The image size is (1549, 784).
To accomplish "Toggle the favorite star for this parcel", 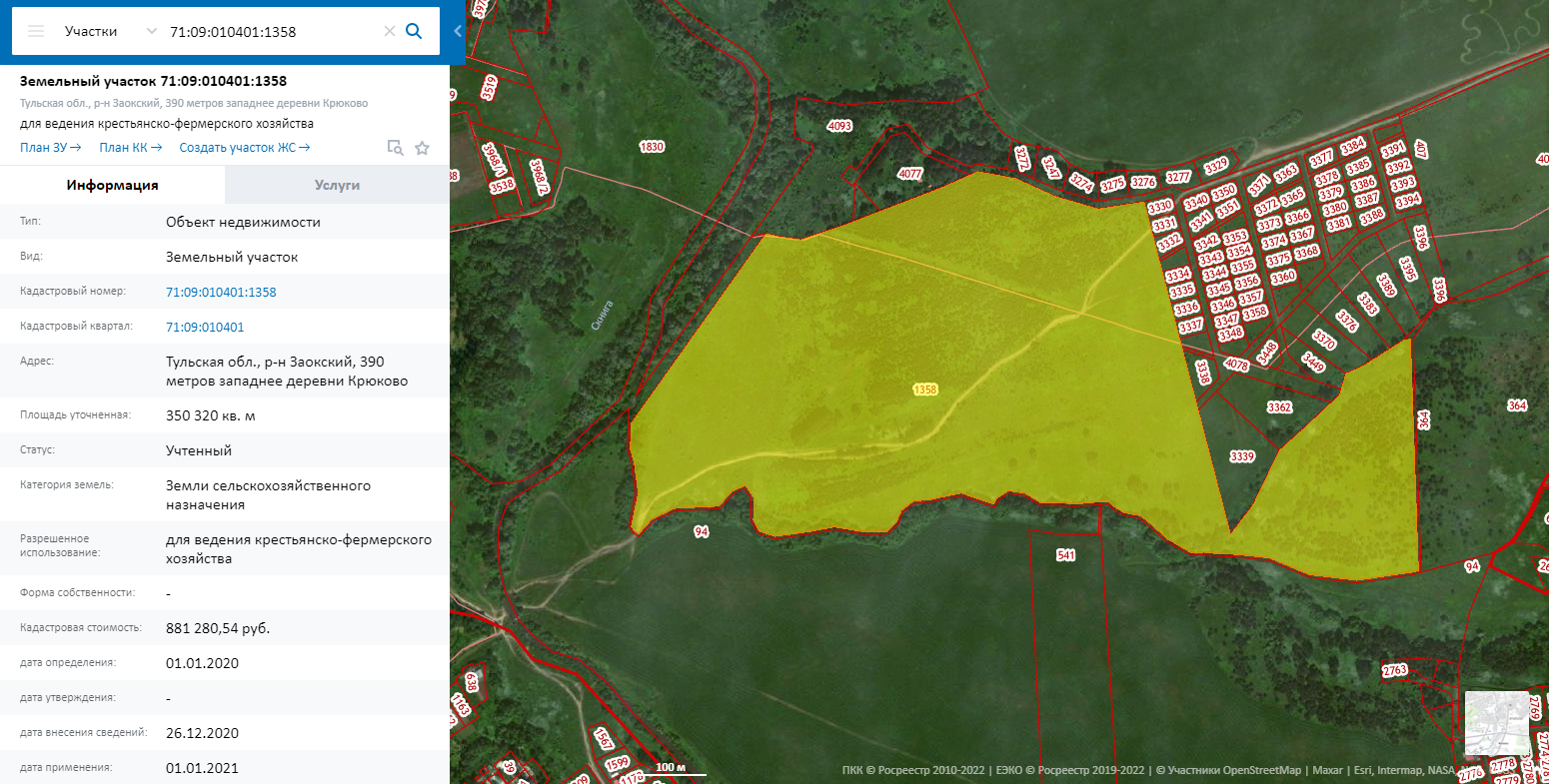I will [x=422, y=148].
